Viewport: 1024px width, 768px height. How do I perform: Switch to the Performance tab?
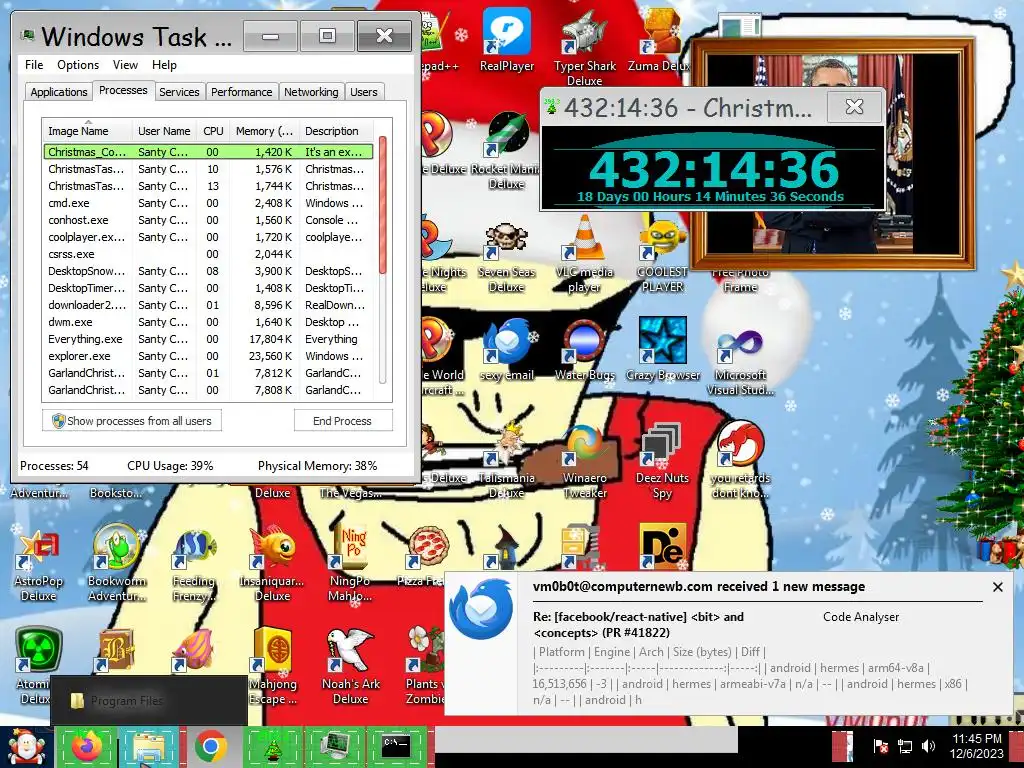241,92
